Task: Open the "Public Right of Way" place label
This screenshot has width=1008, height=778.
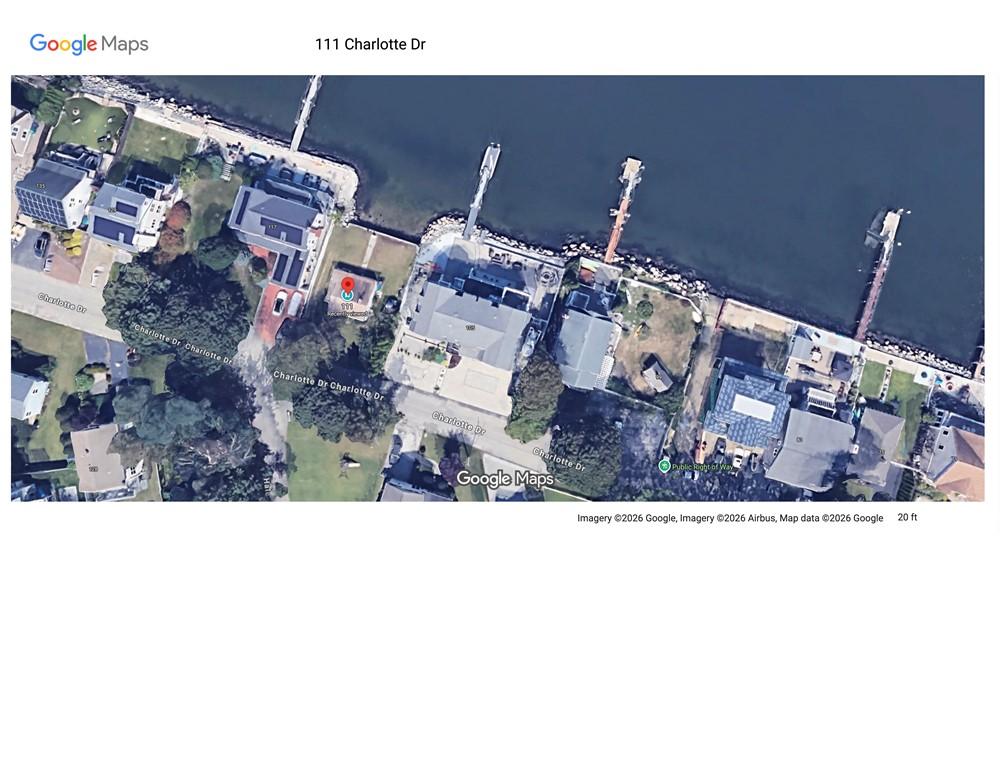Action: (703, 467)
